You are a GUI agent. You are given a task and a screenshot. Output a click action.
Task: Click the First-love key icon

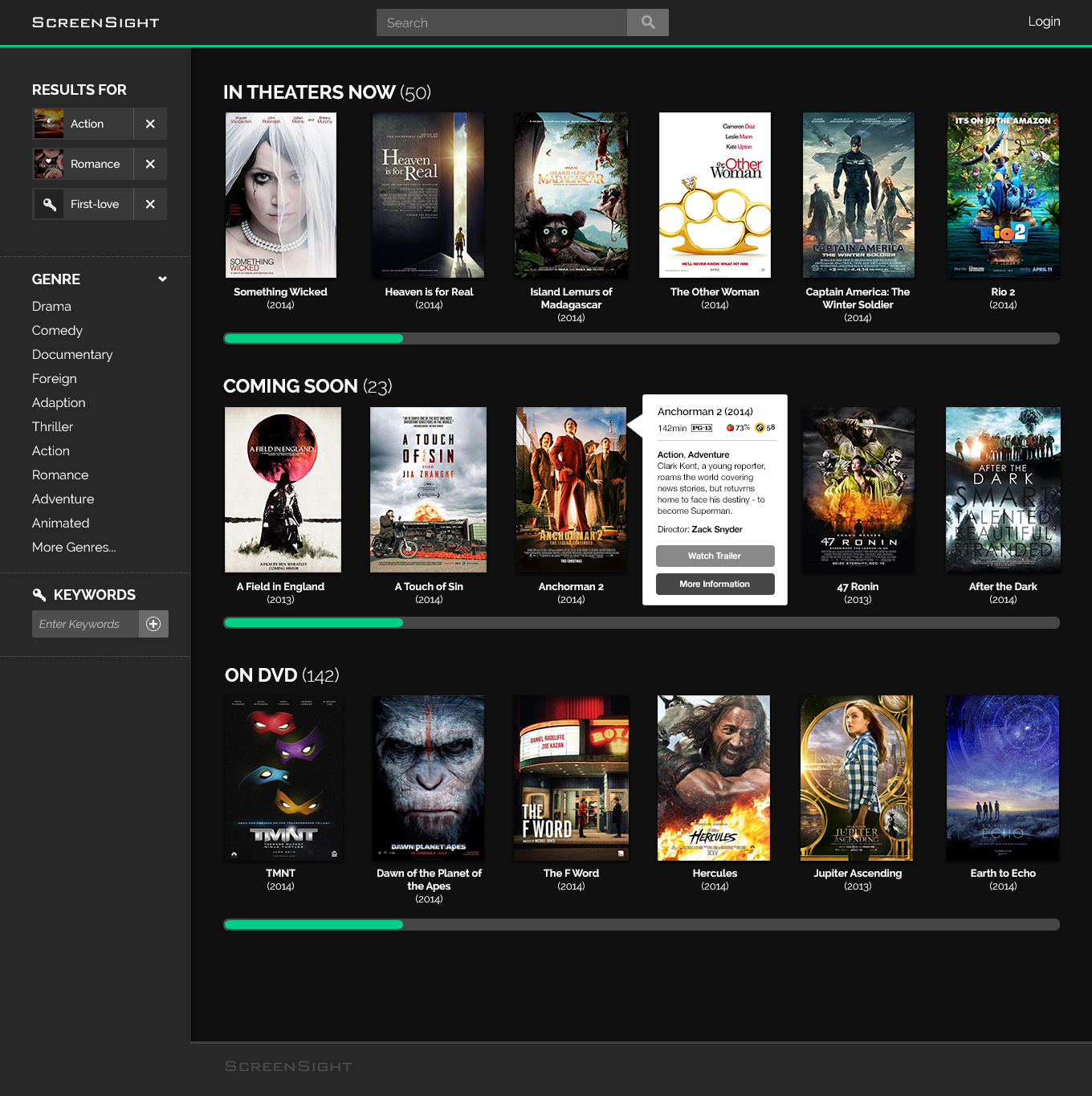[x=48, y=204]
